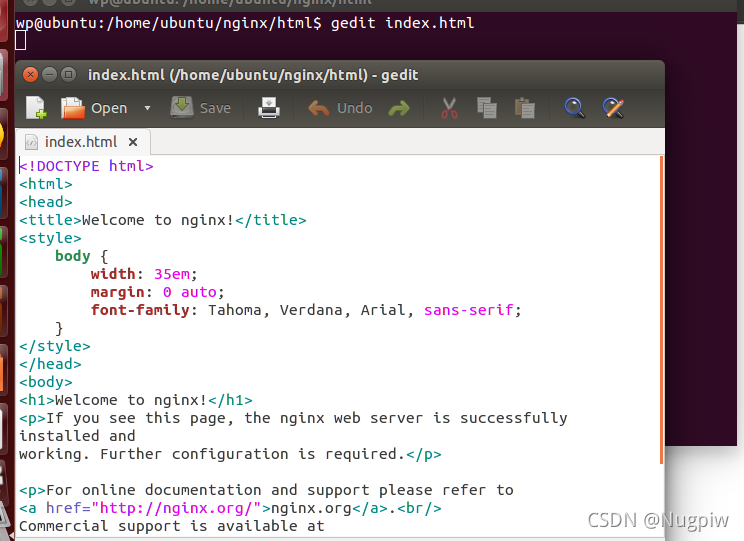Save the index.html file
Image resolution: width=744 pixels, height=541 pixels.
tap(201, 108)
